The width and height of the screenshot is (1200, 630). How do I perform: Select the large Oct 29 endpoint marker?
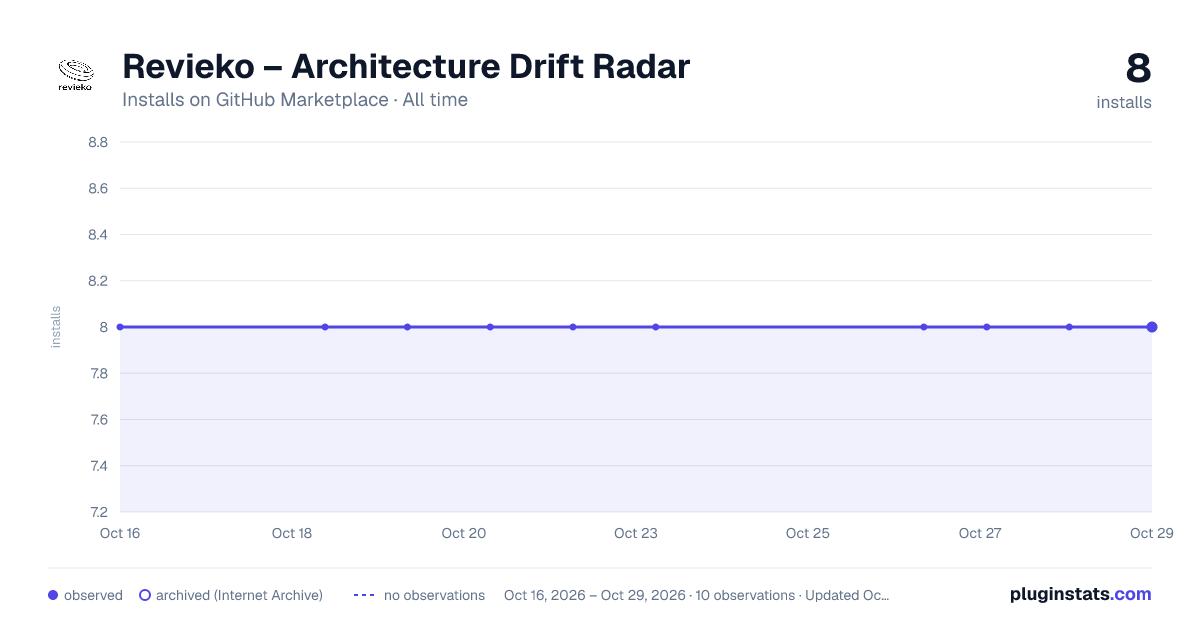(x=1152, y=327)
